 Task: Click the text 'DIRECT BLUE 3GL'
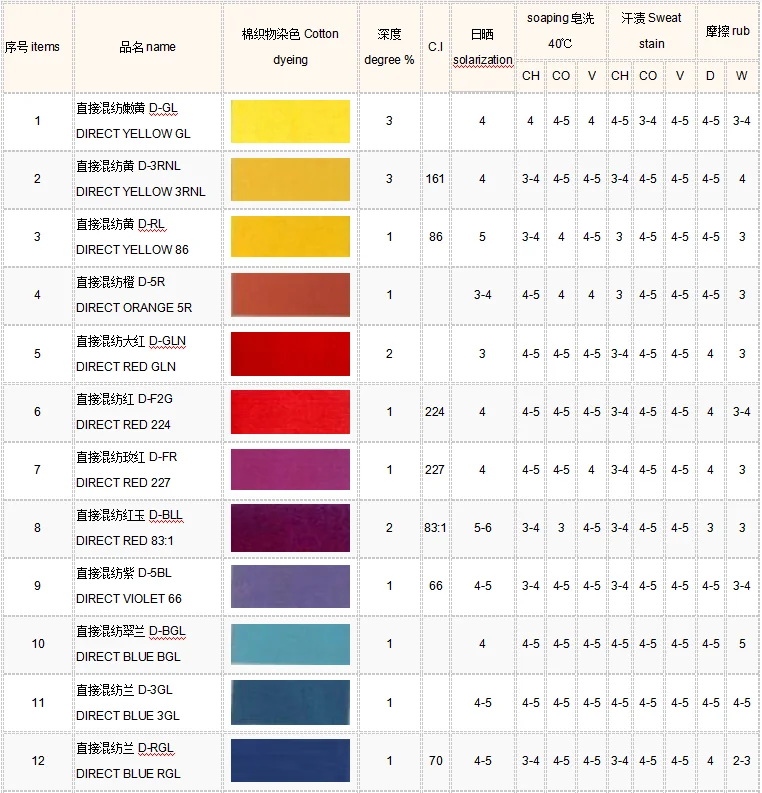[128, 716]
